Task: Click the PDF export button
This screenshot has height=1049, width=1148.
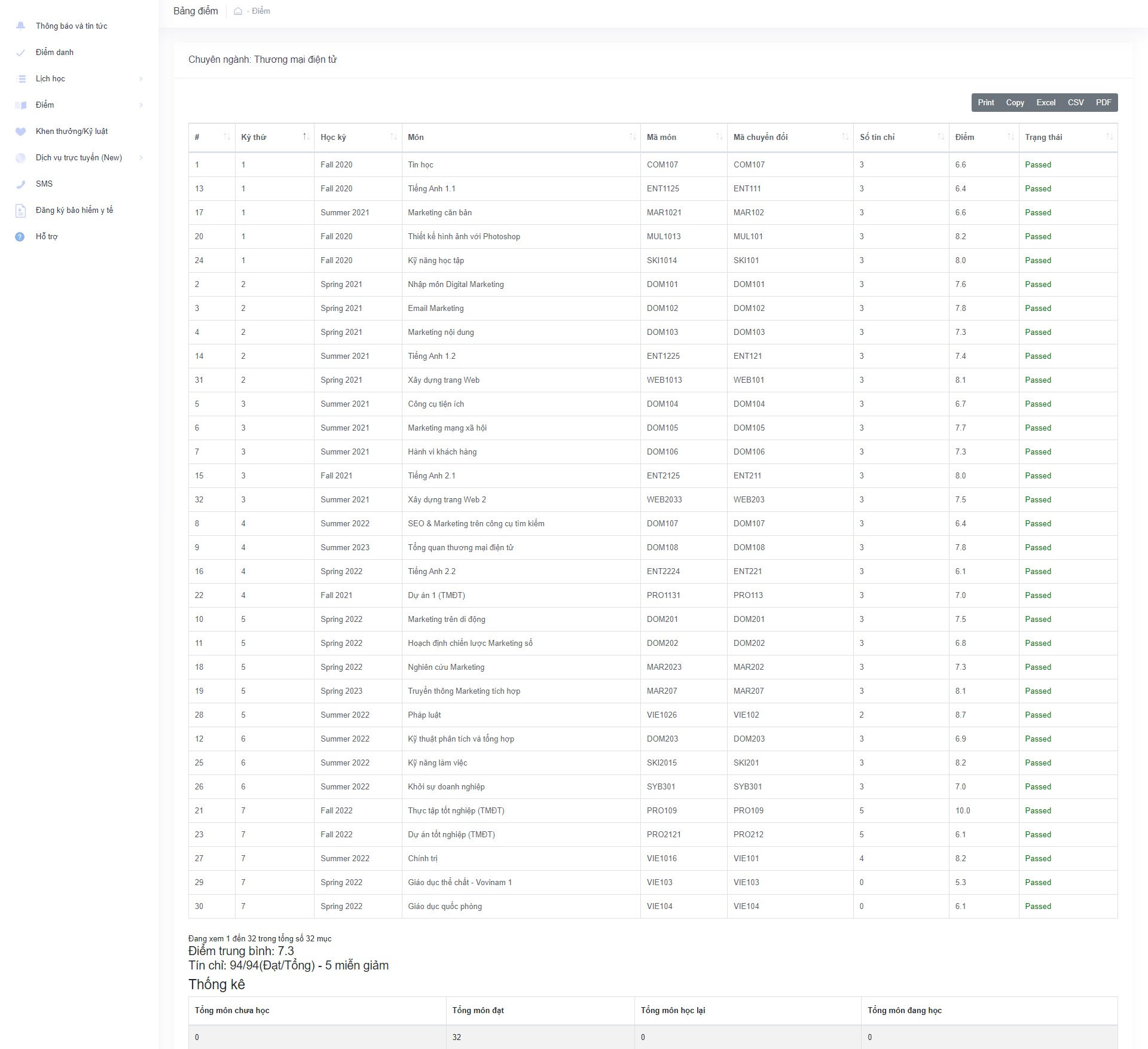Action: click(x=1103, y=103)
